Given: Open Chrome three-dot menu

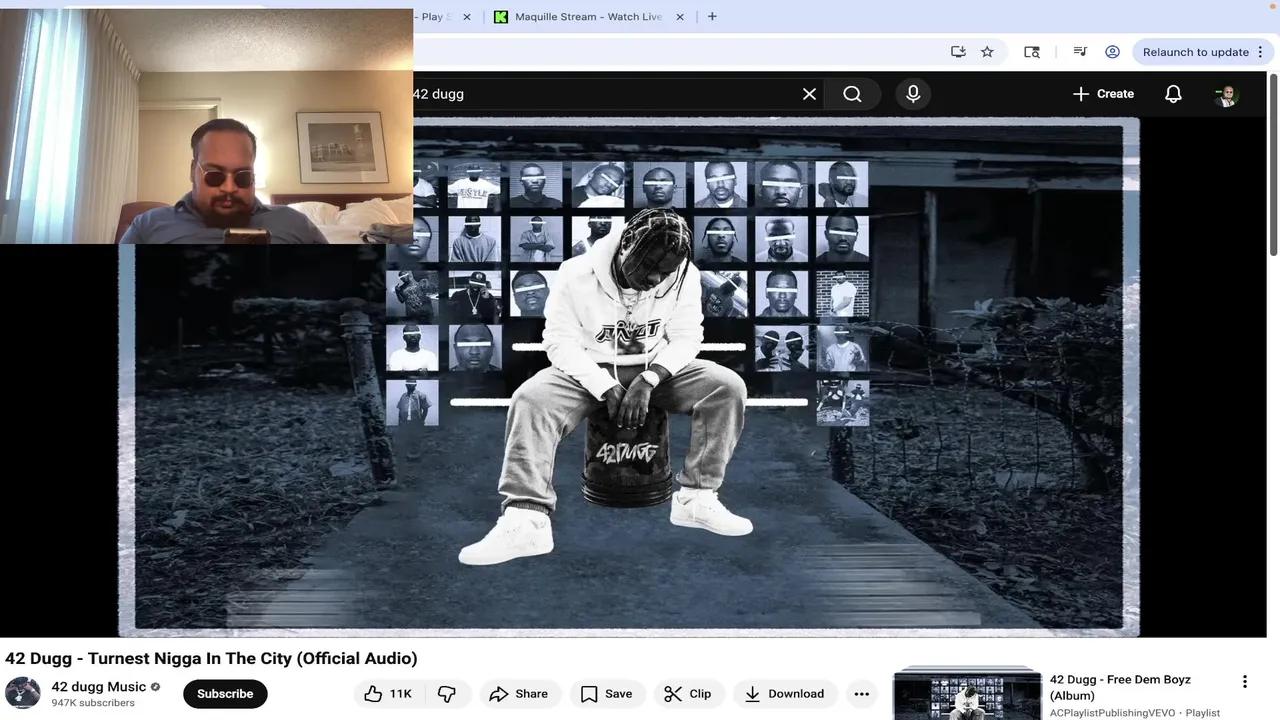Looking at the screenshot, I should click(1261, 52).
